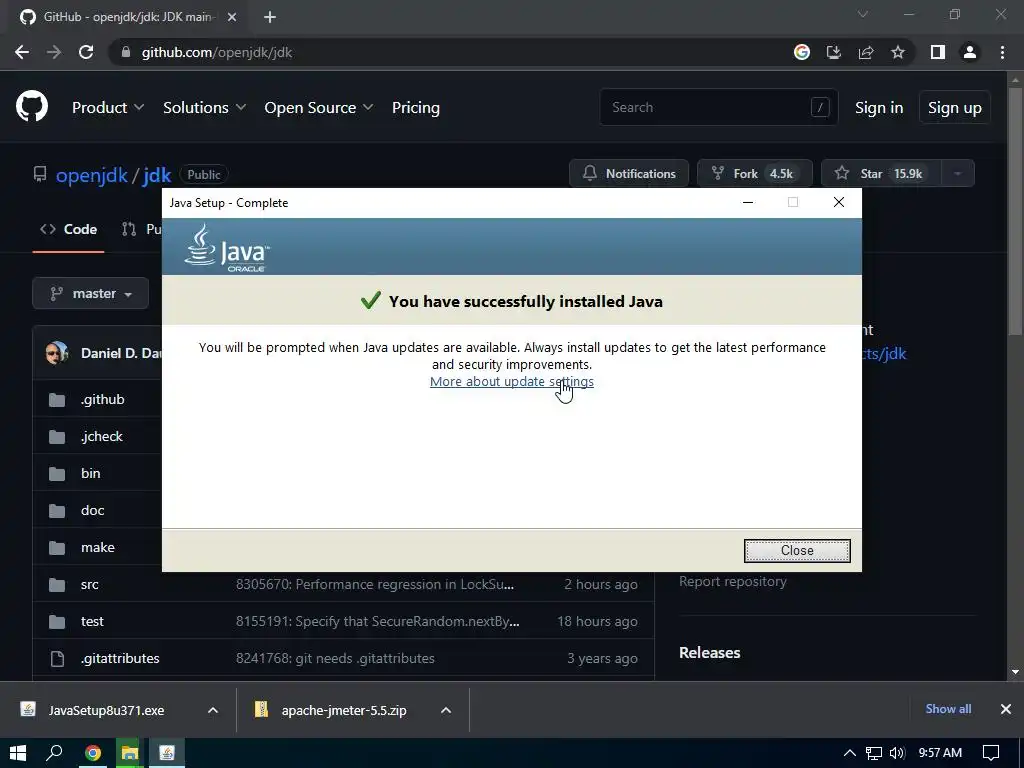The height and width of the screenshot is (768, 1024).
Task: Click the GitHub octocat logo
Action: (x=31, y=107)
